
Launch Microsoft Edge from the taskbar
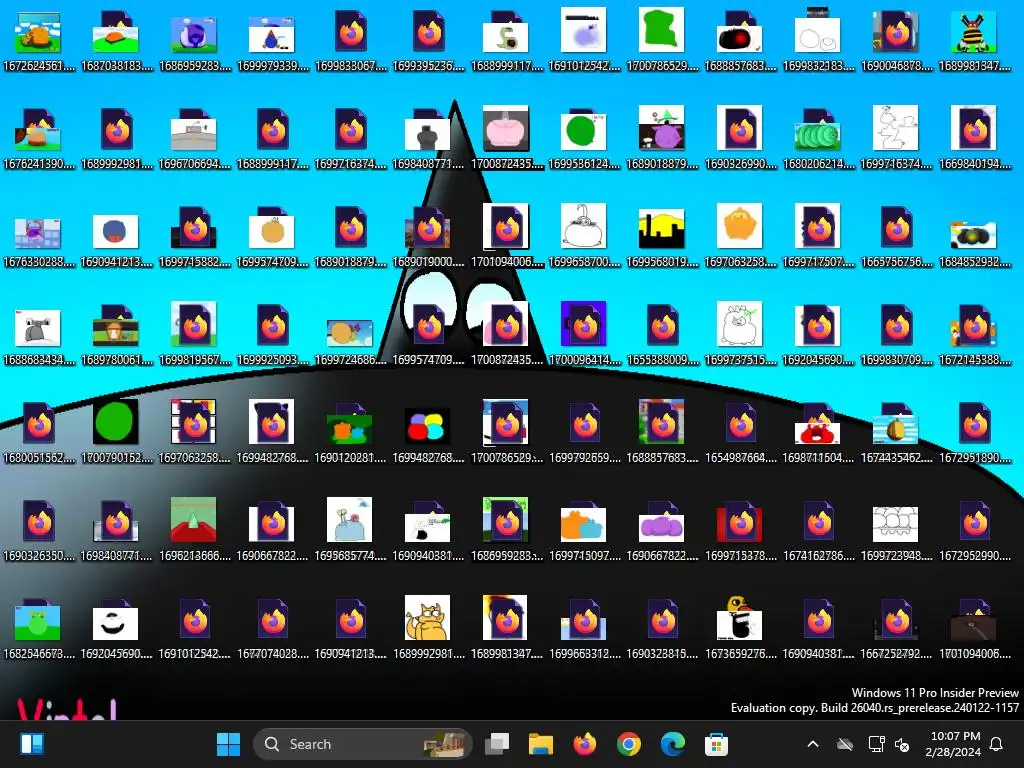672,744
